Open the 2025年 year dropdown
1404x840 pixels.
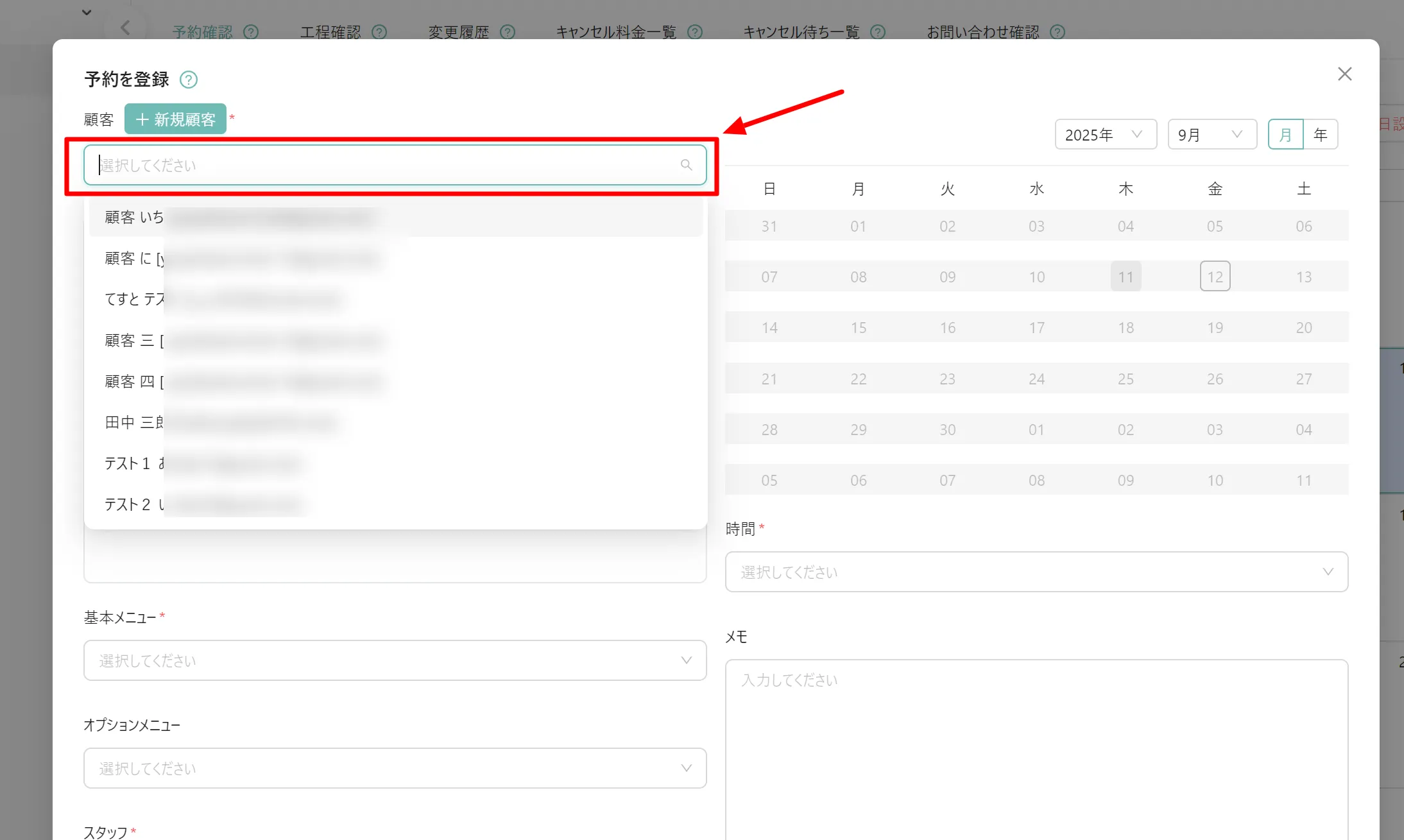click(1105, 134)
